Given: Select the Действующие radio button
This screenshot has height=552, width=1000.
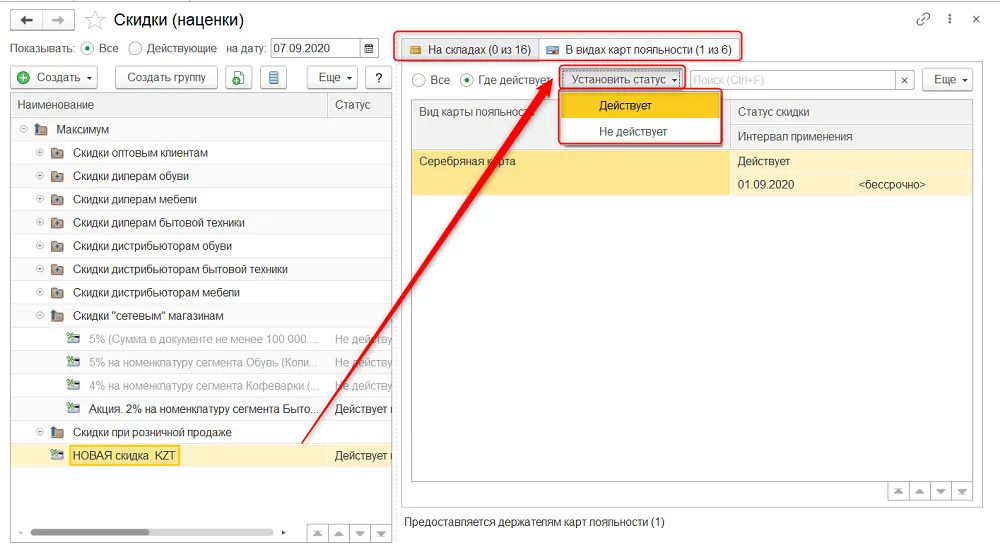Looking at the screenshot, I should (x=135, y=48).
